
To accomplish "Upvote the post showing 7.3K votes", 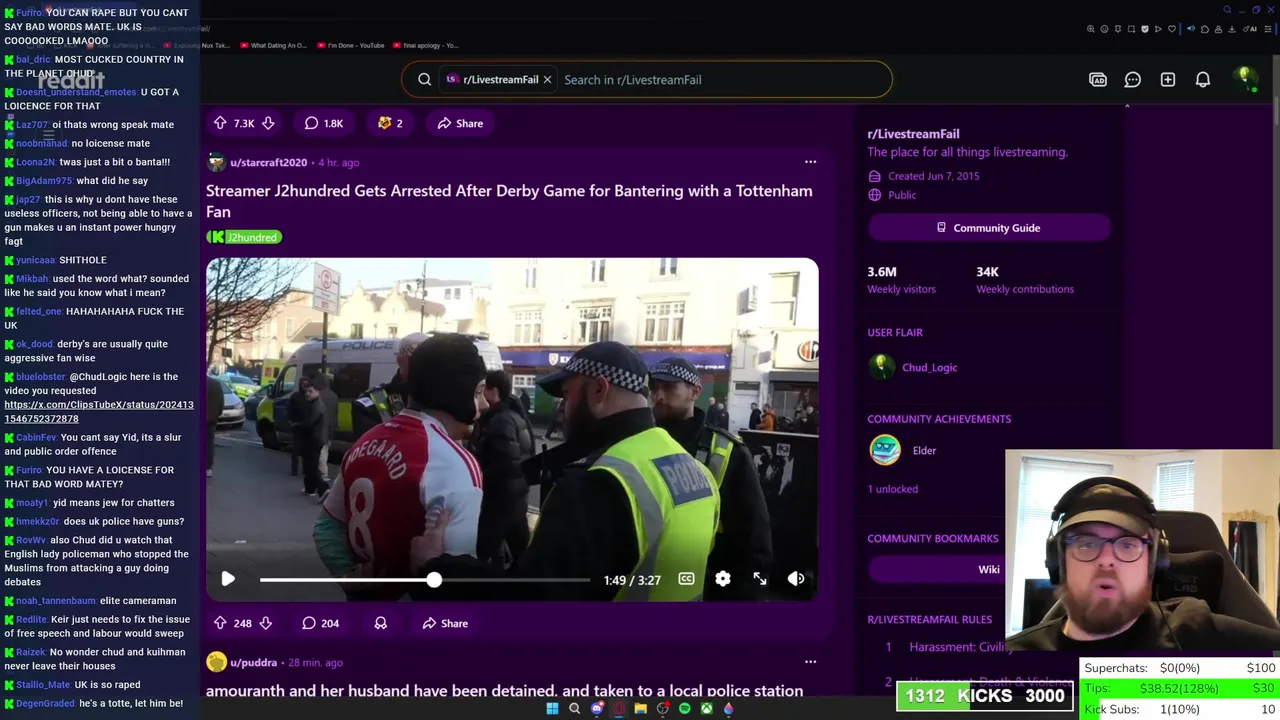I will (x=220, y=123).
